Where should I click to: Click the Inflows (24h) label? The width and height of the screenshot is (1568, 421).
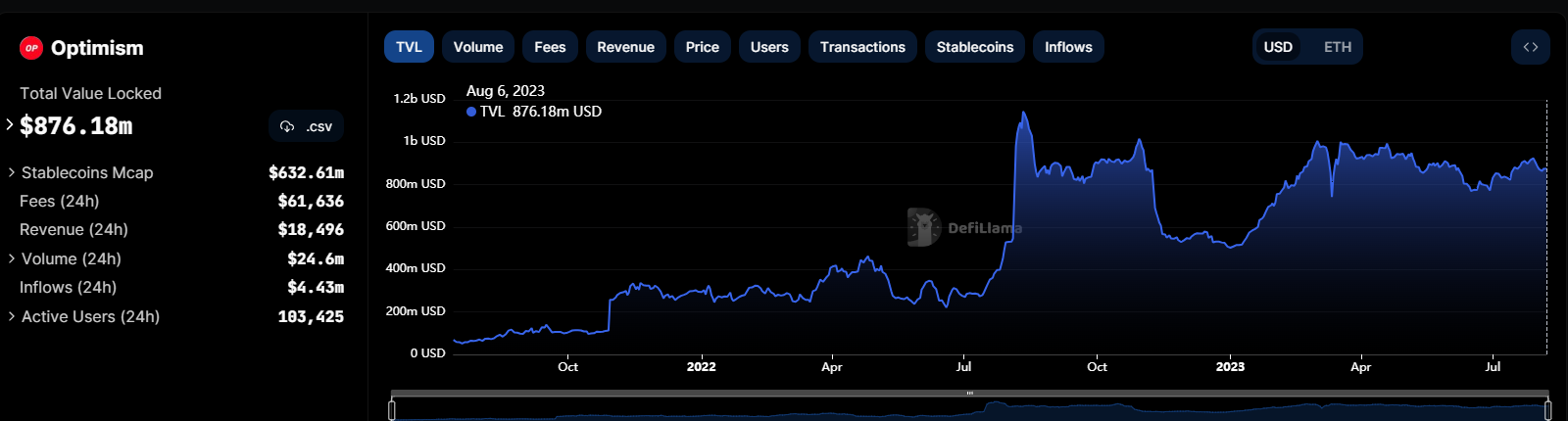click(68, 287)
